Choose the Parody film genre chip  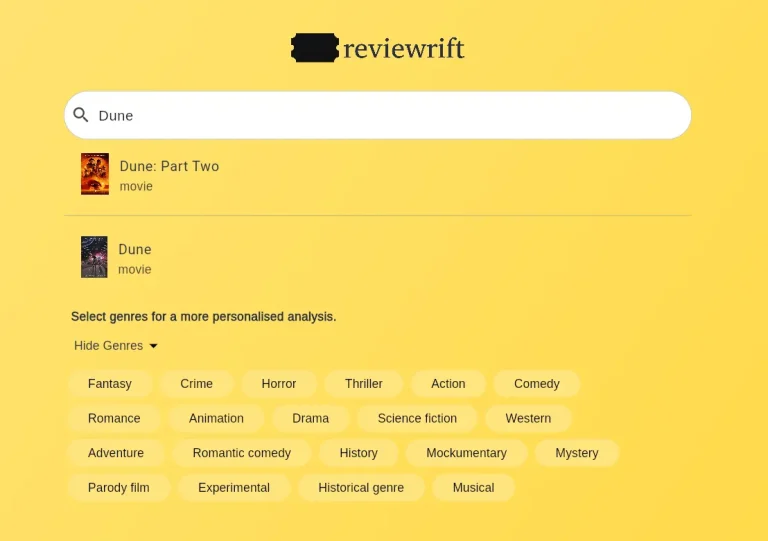119,488
